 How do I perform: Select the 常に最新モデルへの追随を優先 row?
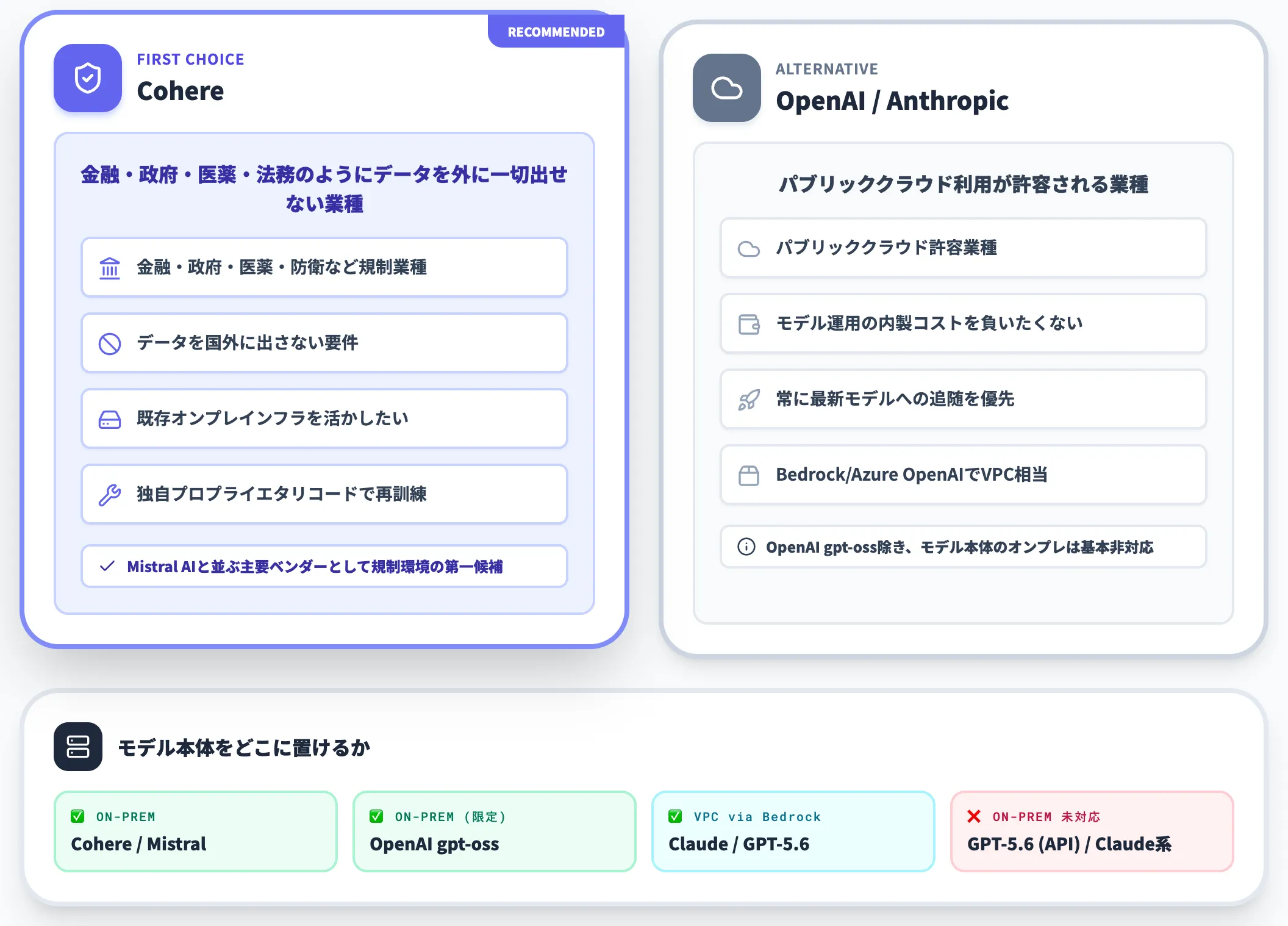click(x=964, y=399)
